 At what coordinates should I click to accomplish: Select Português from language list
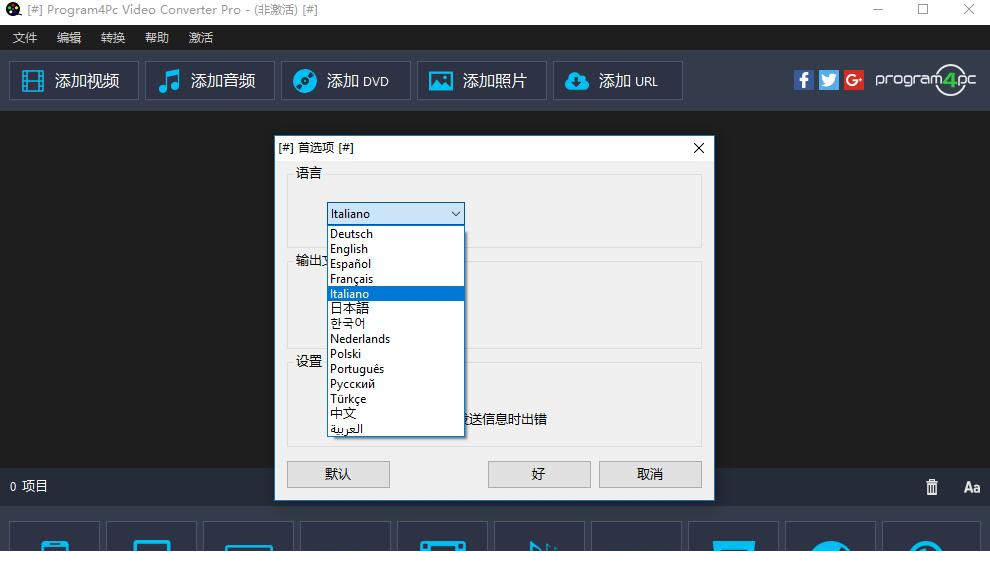coord(396,369)
